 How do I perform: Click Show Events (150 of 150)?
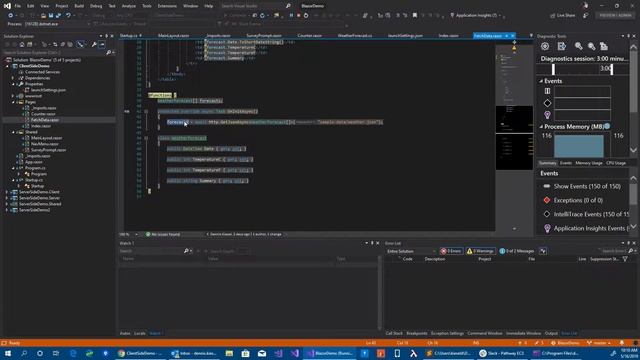click(x=587, y=186)
